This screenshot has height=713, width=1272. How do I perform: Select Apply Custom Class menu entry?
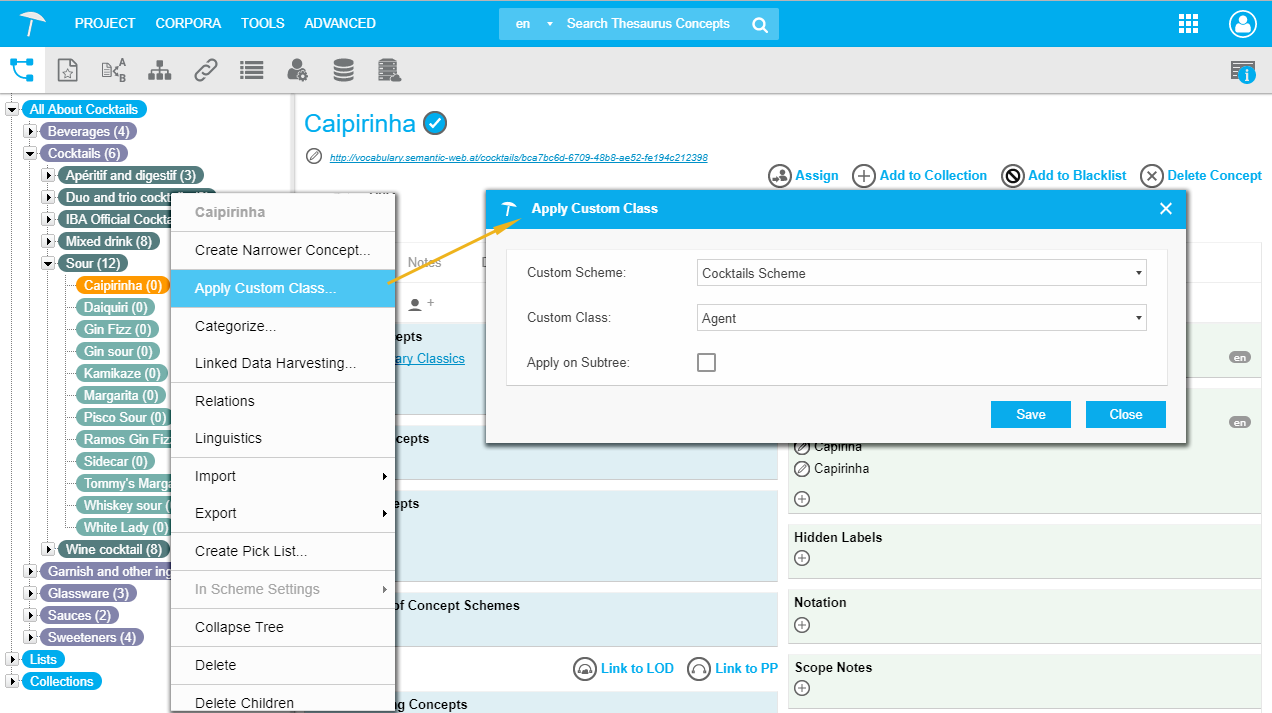[265, 288]
